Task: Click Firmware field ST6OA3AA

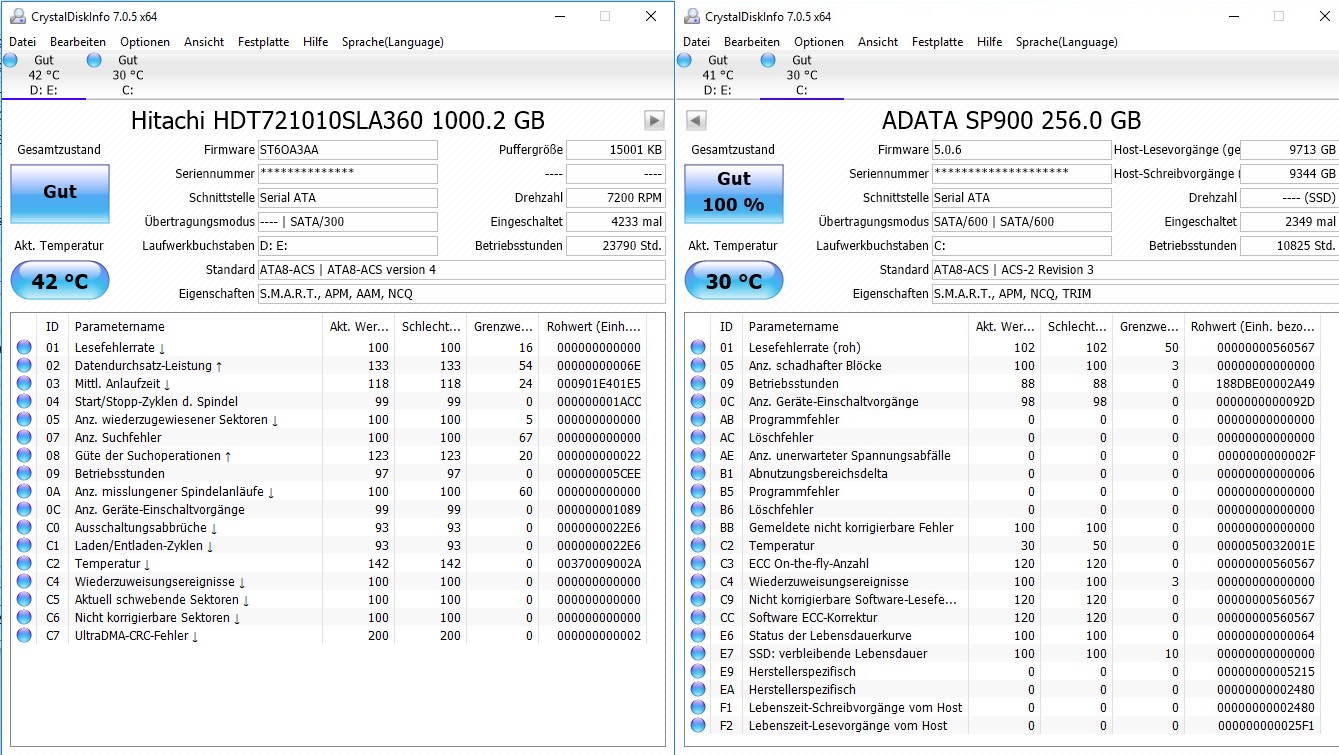Action: (x=348, y=150)
